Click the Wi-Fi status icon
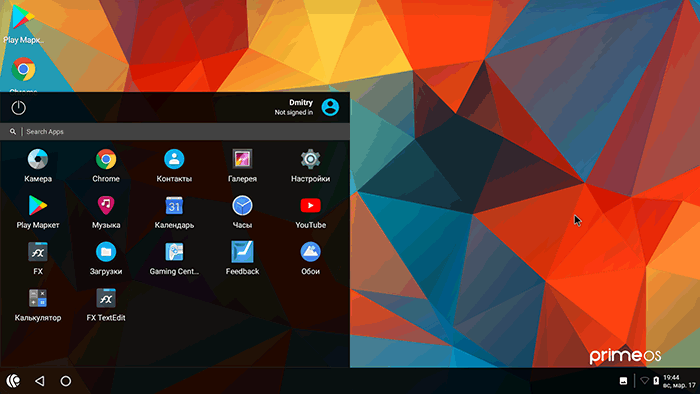 click(644, 381)
